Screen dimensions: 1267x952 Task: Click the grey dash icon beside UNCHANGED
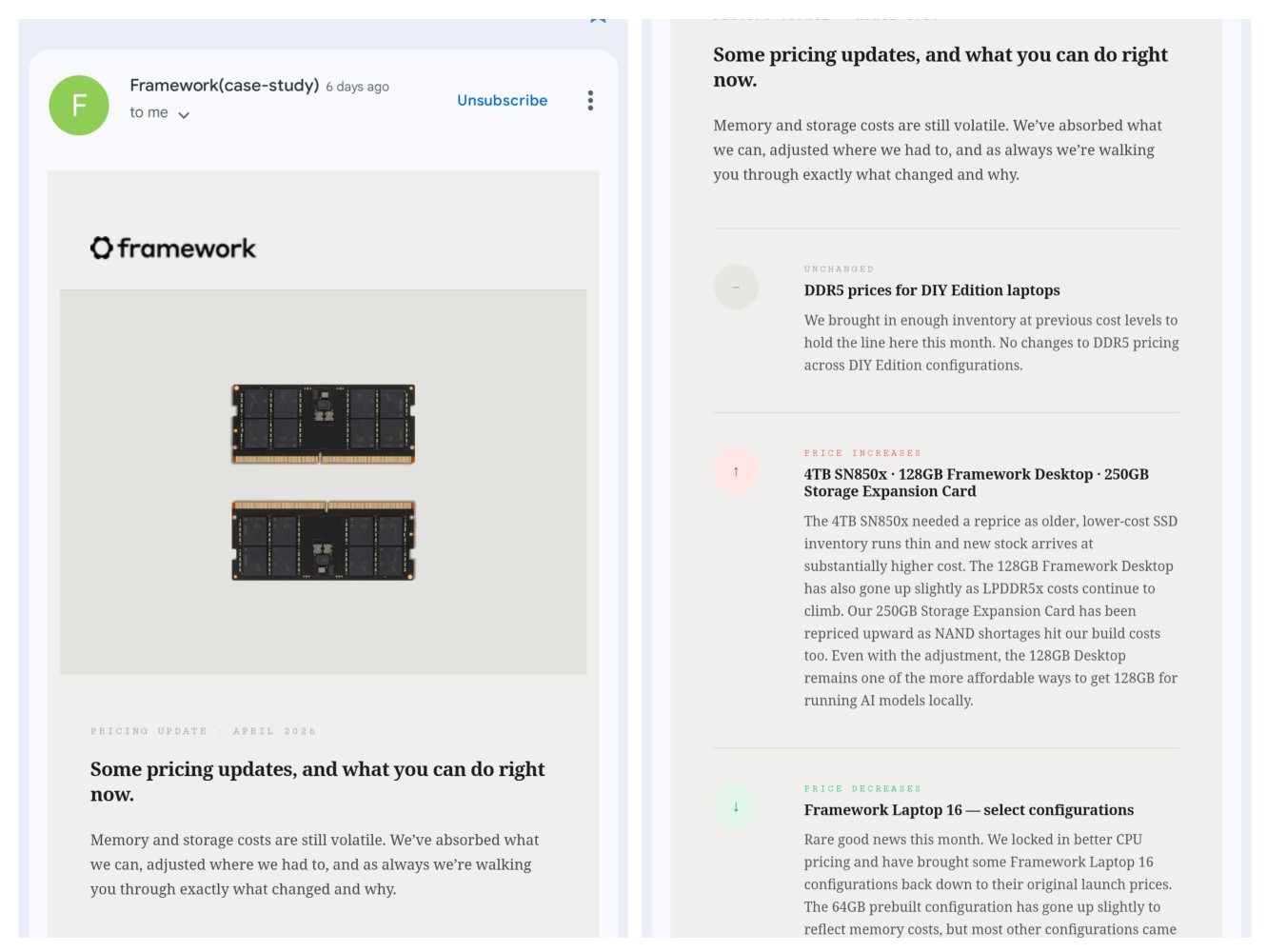pos(736,287)
